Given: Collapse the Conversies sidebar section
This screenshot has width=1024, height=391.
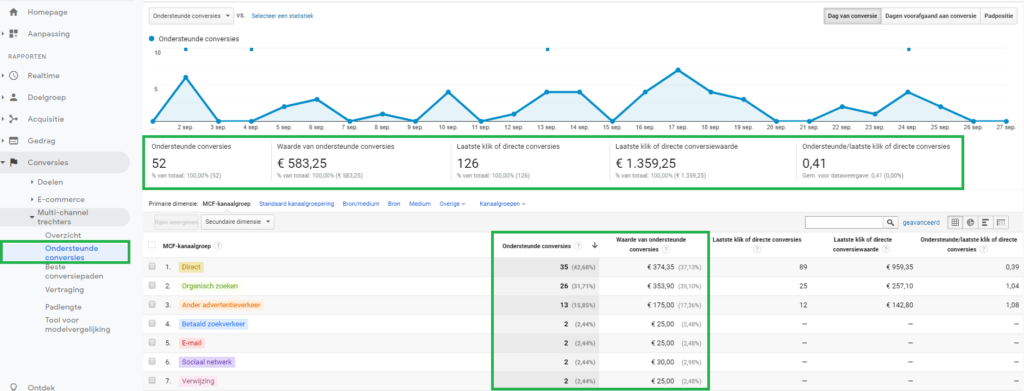Looking at the screenshot, I should click(3, 162).
